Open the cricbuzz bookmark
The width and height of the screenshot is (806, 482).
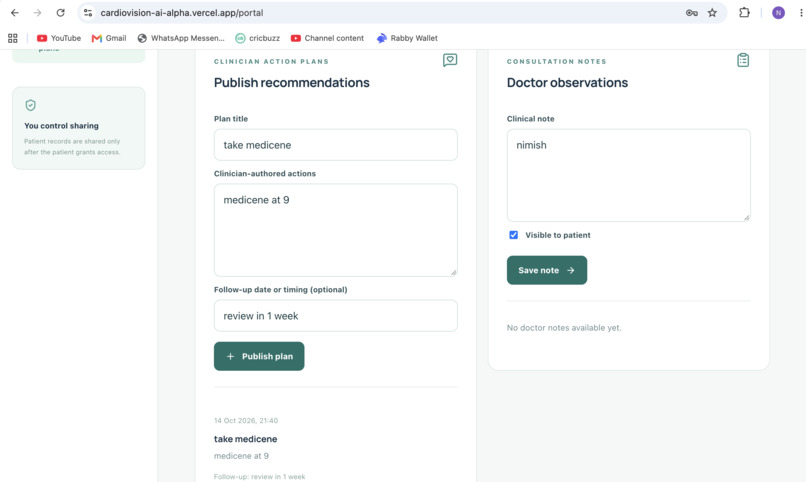pyautogui.click(x=258, y=38)
